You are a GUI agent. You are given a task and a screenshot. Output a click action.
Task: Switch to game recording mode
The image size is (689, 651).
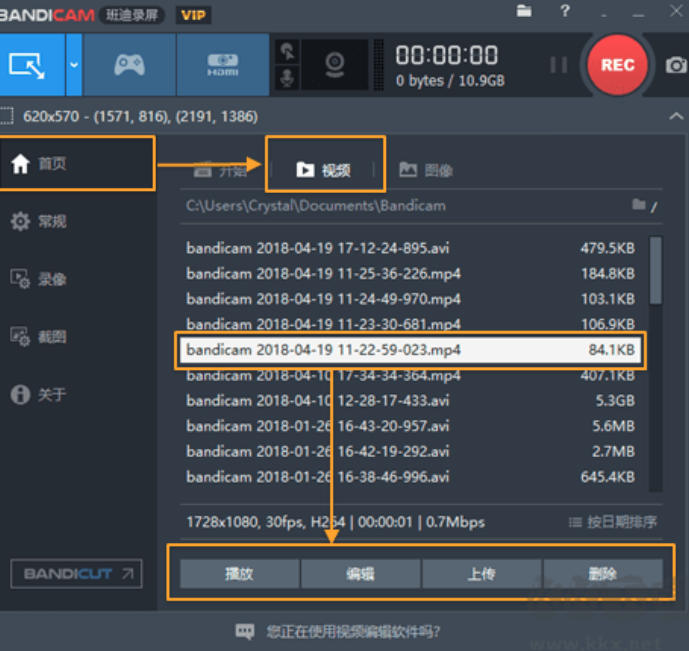129,65
